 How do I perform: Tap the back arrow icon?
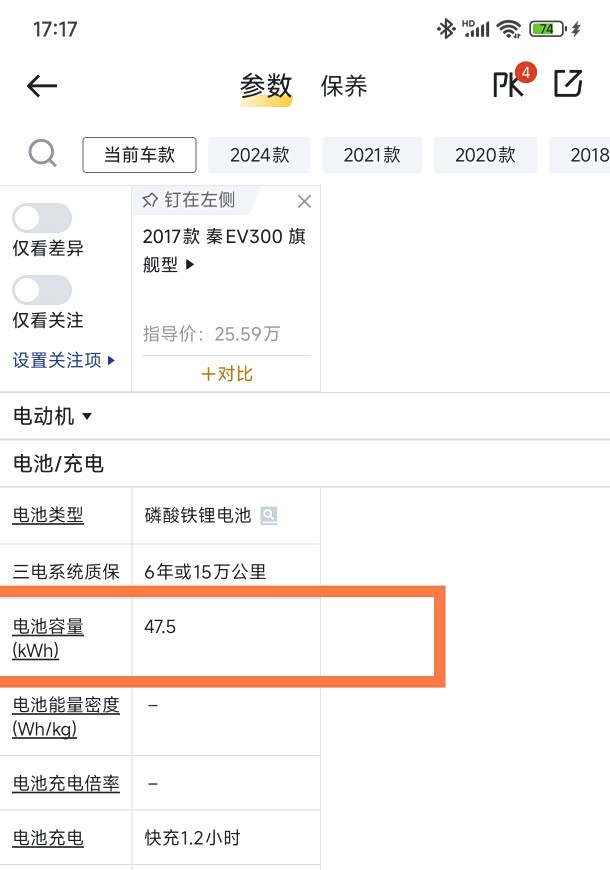click(x=42, y=86)
